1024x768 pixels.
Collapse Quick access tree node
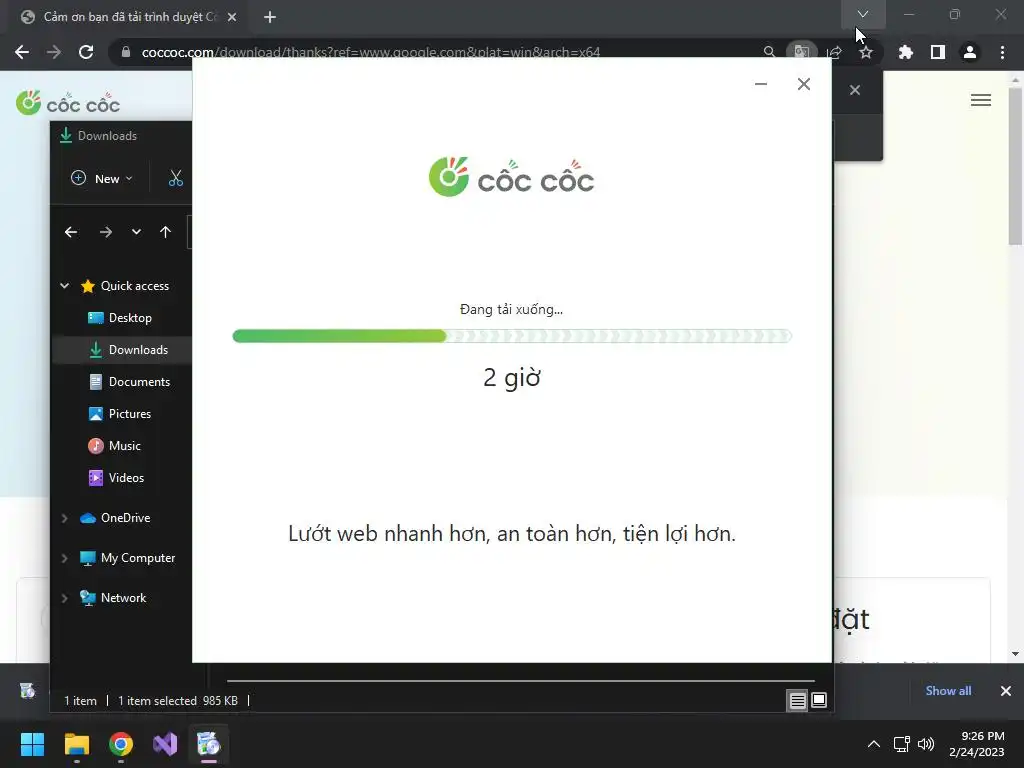tap(65, 285)
